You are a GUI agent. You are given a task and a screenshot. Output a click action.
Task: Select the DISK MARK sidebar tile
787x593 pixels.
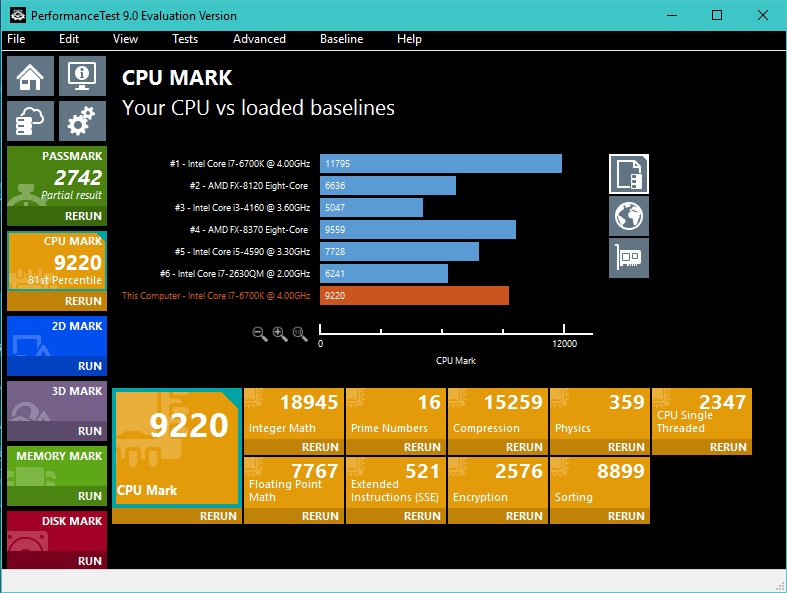pyautogui.click(x=57, y=531)
